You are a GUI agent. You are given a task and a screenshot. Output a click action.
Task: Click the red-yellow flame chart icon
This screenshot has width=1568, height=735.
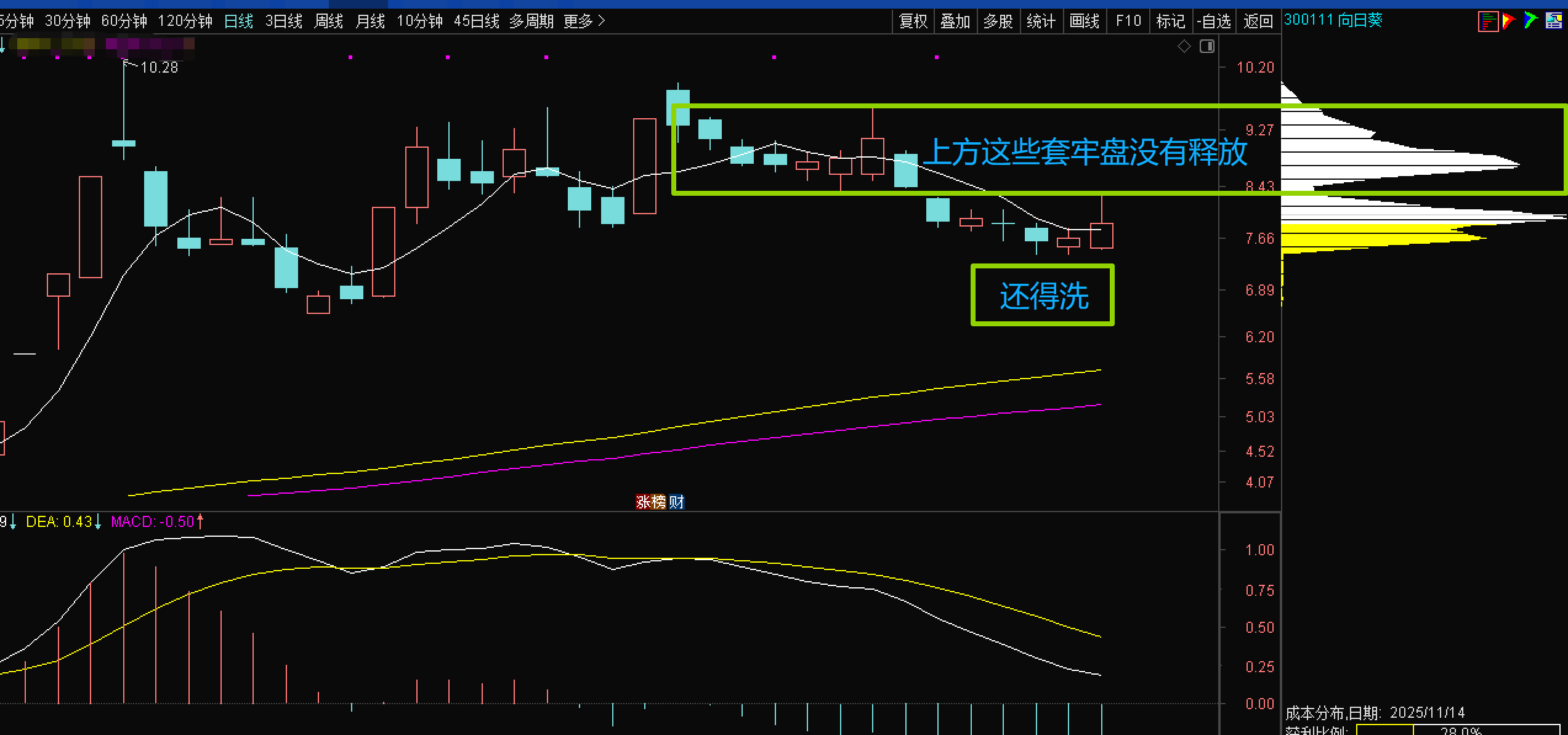[x=1508, y=22]
